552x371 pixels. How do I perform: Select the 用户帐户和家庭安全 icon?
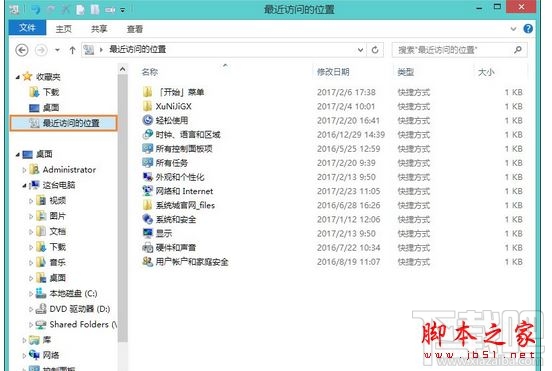(x=148, y=262)
